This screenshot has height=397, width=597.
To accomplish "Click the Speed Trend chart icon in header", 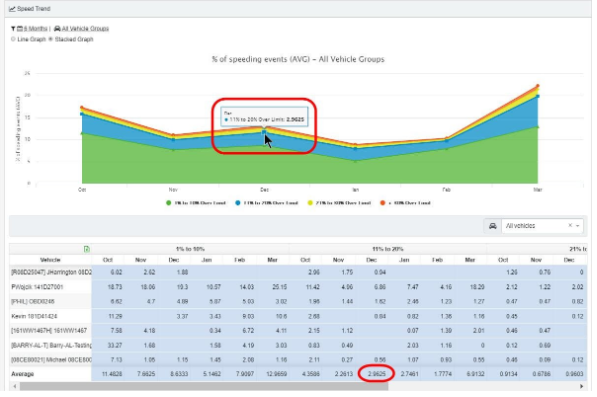I will tap(12, 9).
